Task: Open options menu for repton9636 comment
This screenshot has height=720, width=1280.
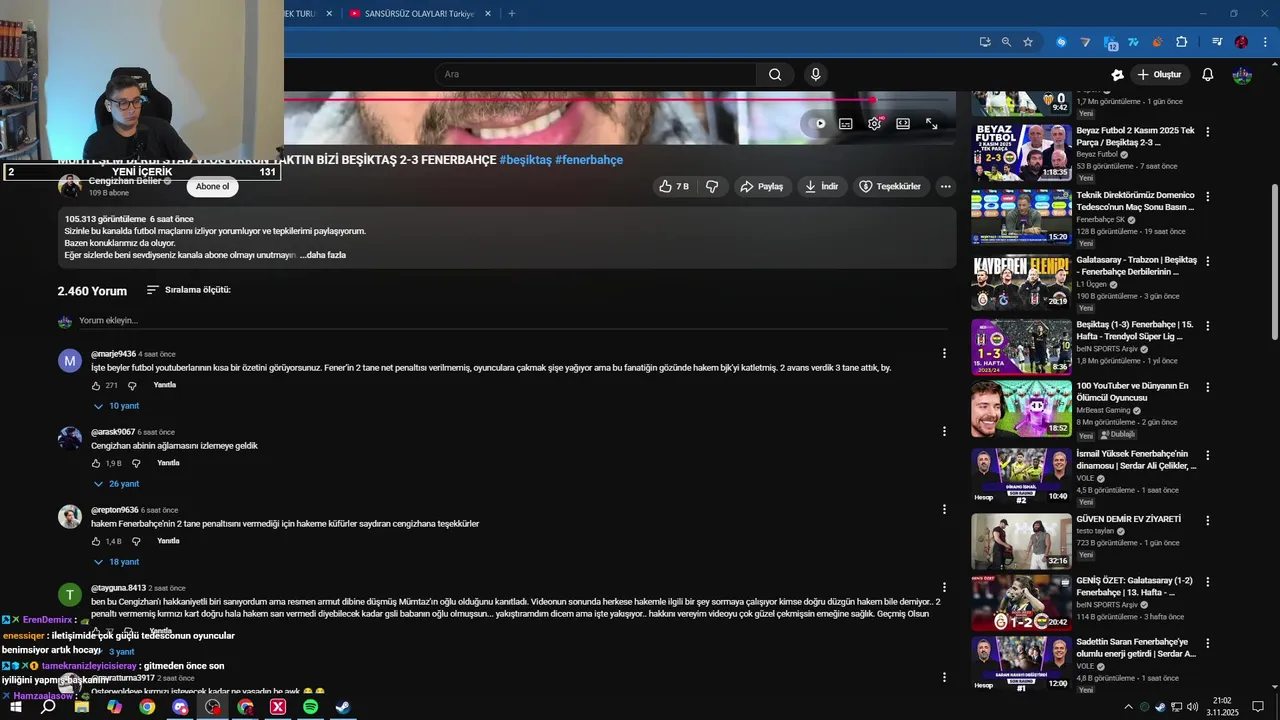Action: [944, 509]
